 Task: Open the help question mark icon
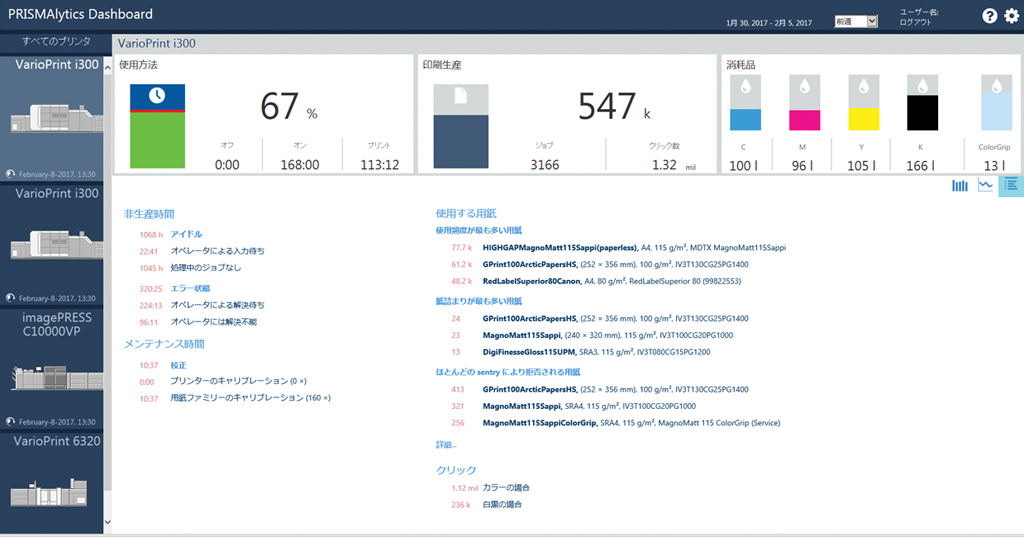(989, 16)
